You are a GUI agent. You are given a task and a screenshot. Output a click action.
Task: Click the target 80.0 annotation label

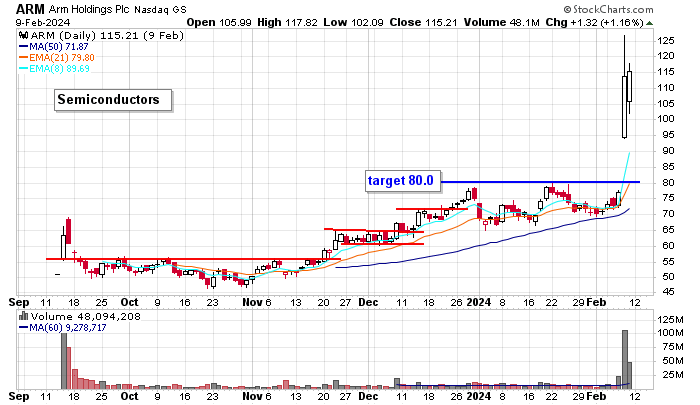(403, 181)
